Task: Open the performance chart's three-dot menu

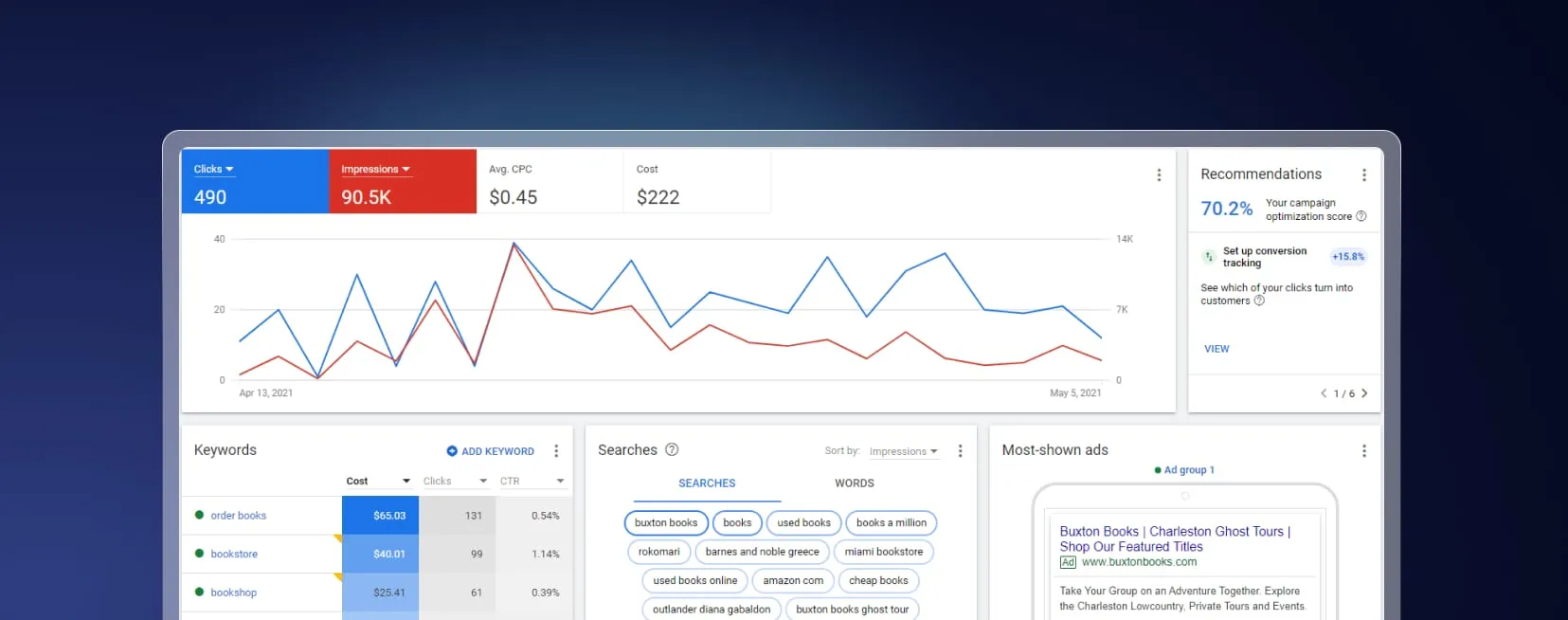Action: click(1158, 175)
